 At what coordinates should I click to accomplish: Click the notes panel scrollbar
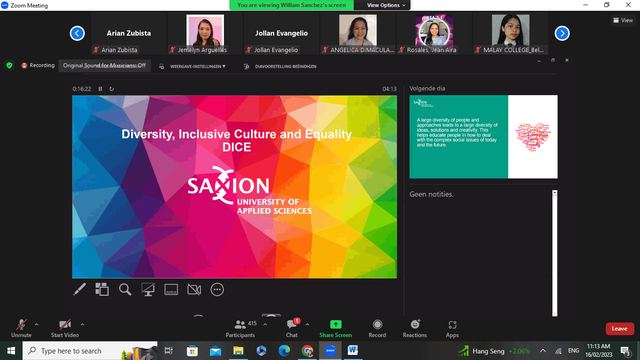(554, 253)
